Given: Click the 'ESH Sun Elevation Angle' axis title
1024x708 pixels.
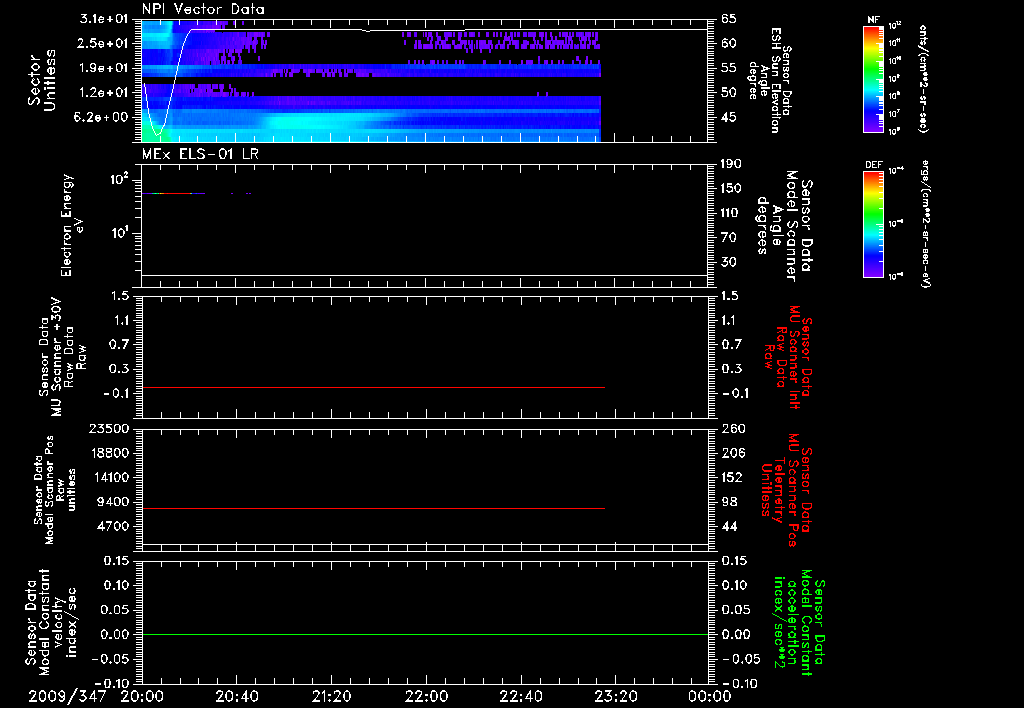Looking at the screenshot, I should pyautogui.click(x=771, y=80).
